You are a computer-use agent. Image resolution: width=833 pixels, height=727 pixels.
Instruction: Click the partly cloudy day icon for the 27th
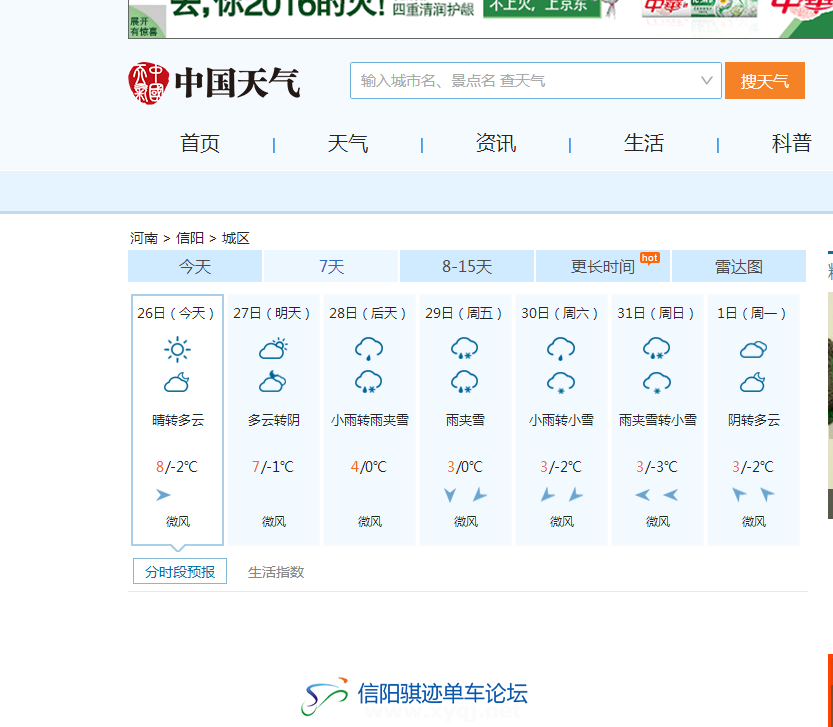click(x=273, y=349)
